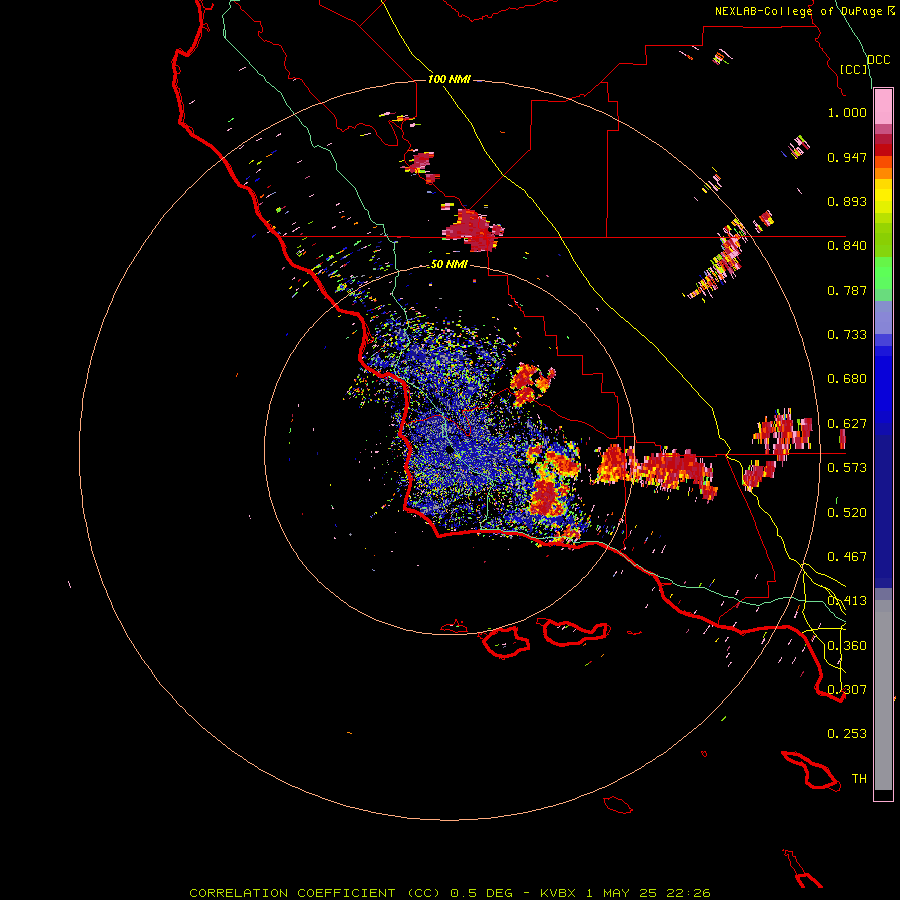Click the KVBX radar site center dot
900x900 pixels.
[x=448, y=449]
